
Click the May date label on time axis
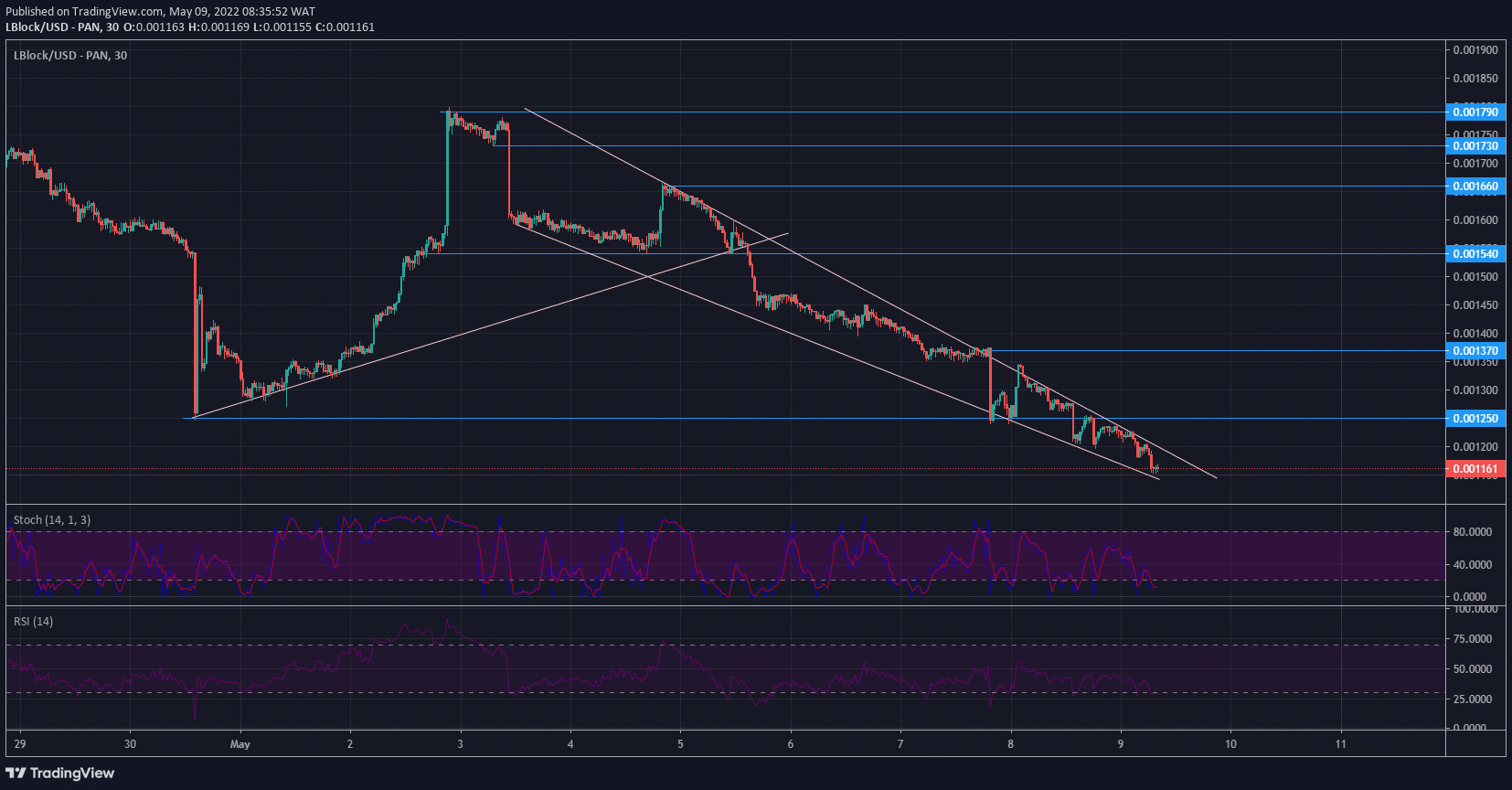click(240, 744)
